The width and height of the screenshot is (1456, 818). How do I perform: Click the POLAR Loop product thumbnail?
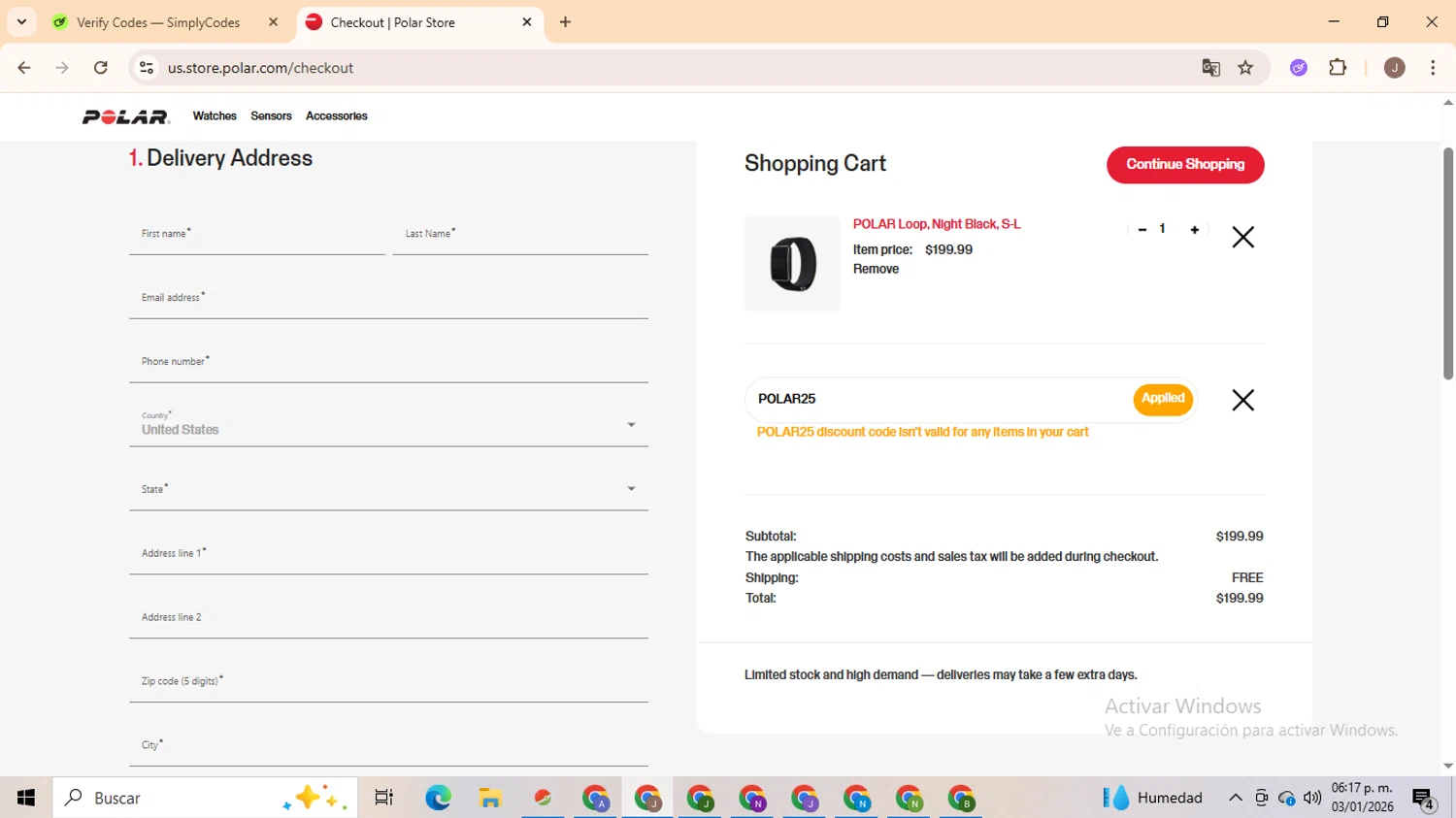coord(792,263)
